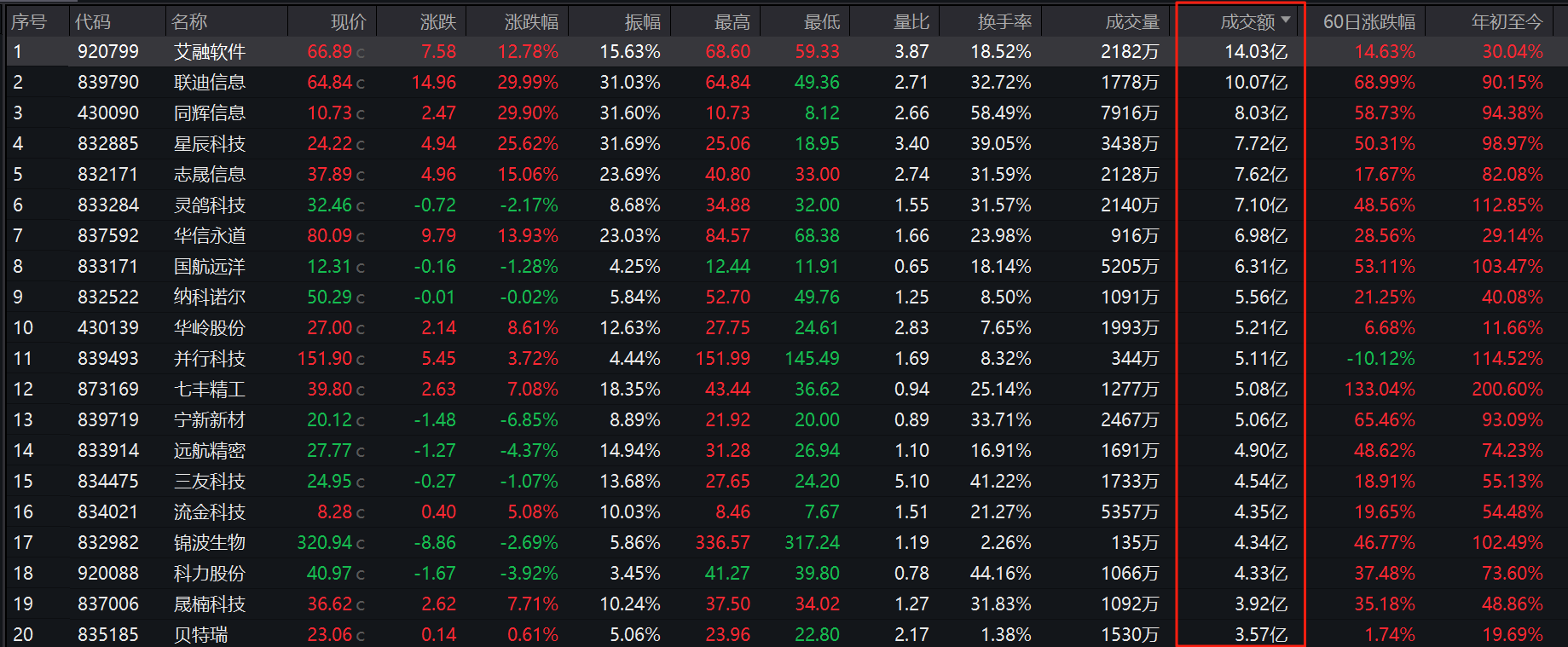The width and height of the screenshot is (1568, 647).
Task: Click the 名称 column header
Action: [189, 22]
